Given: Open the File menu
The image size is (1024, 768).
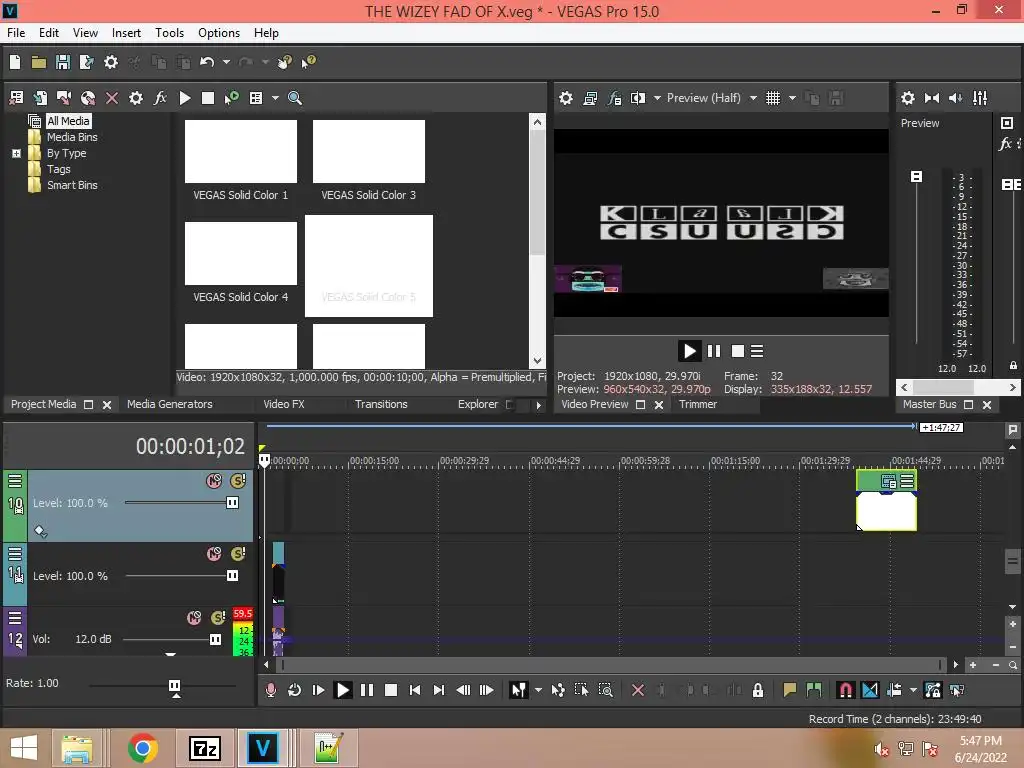Looking at the screenshot, I should (16, 33).
